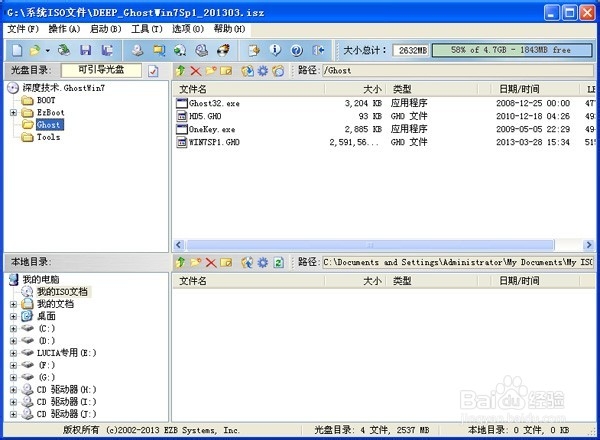This screenshot has width=600, height=440.
Task: Click Rename icon in disc pane toolbar
Action: (x=226, y=71)
